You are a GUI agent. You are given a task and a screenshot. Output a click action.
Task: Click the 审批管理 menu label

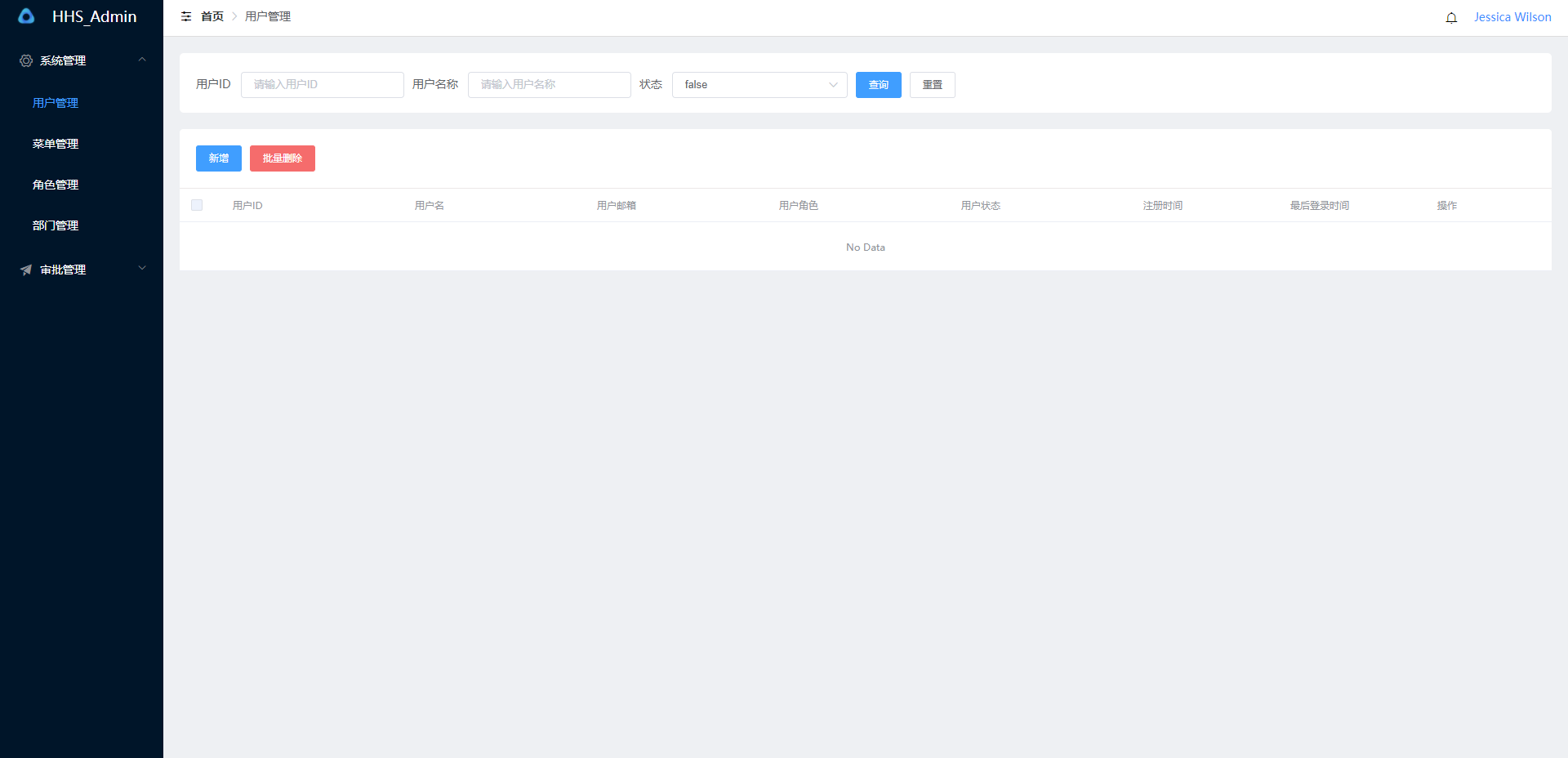click(63, 270)
